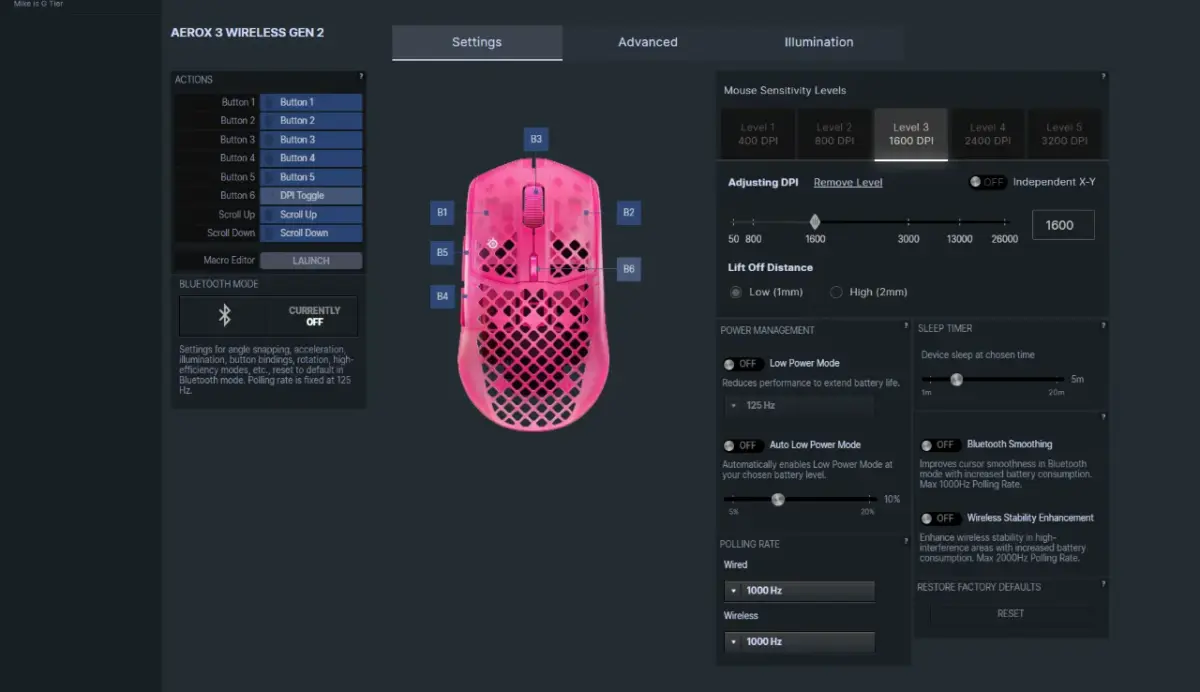Select Level 1 400 DPI
The image size is (1200, 692).
(x=757, y=134)
